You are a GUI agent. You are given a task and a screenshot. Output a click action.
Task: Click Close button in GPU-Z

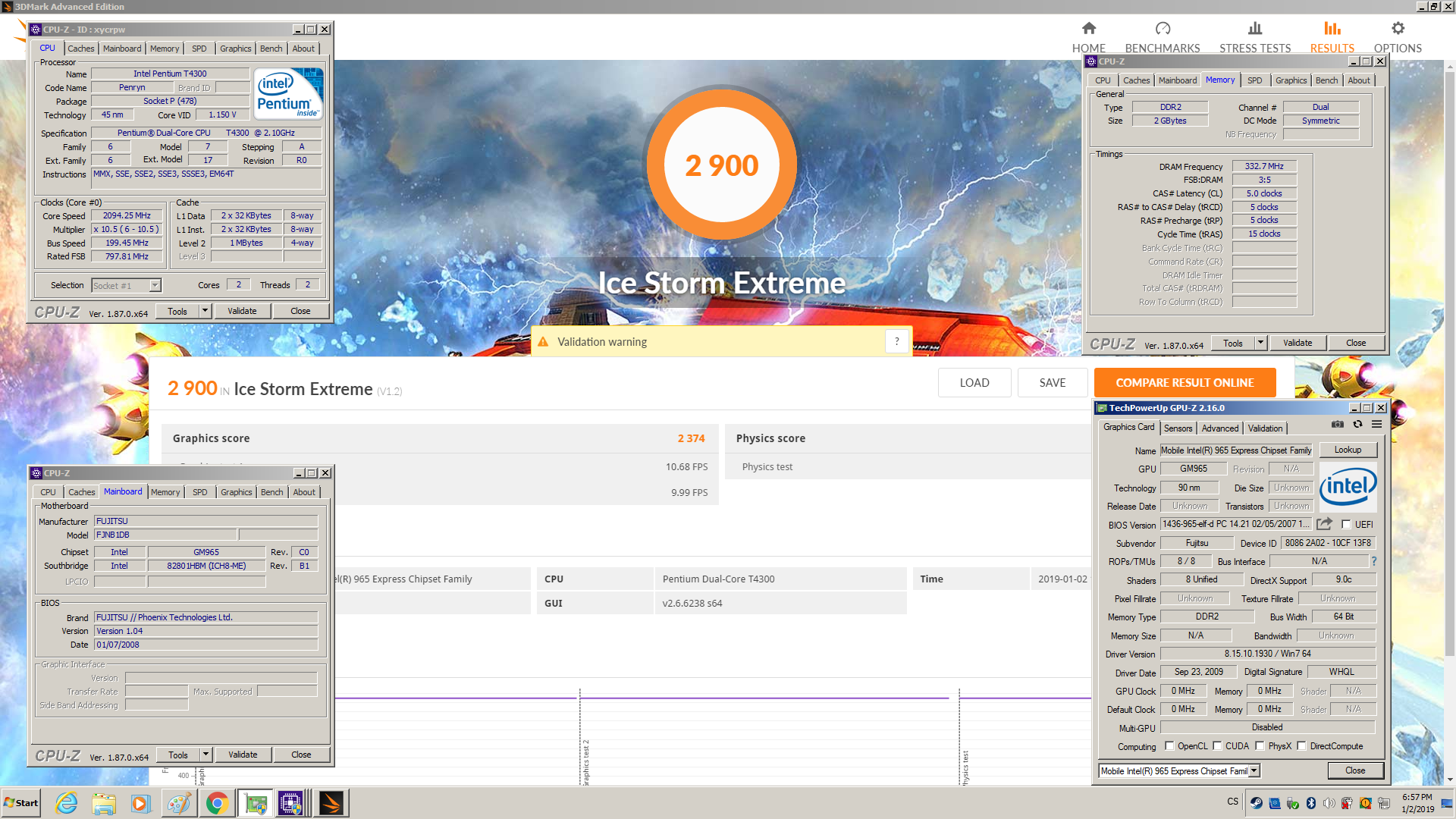[1355, 770]
